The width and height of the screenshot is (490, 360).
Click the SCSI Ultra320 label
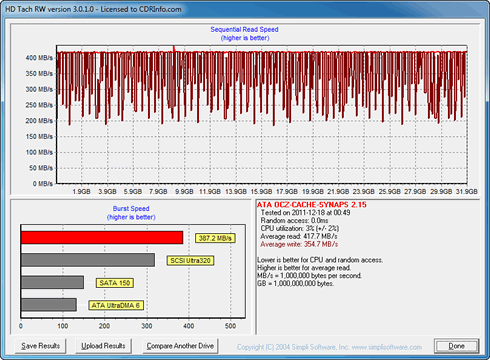point(190,260)
